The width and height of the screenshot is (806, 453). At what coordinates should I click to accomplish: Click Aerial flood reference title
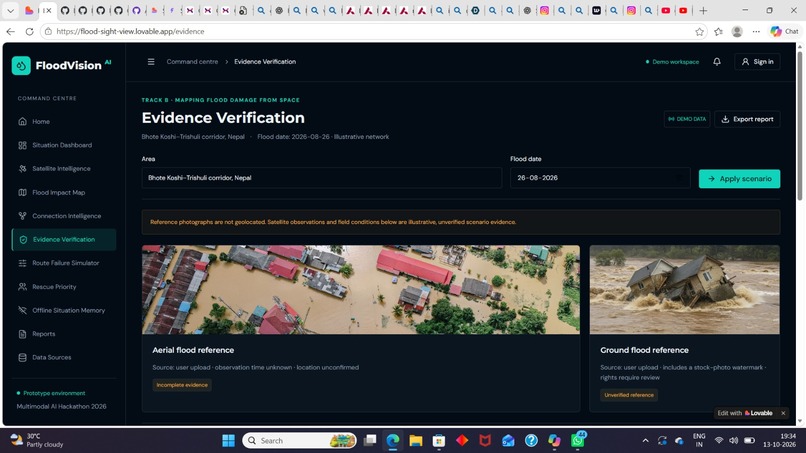[193, 350]
